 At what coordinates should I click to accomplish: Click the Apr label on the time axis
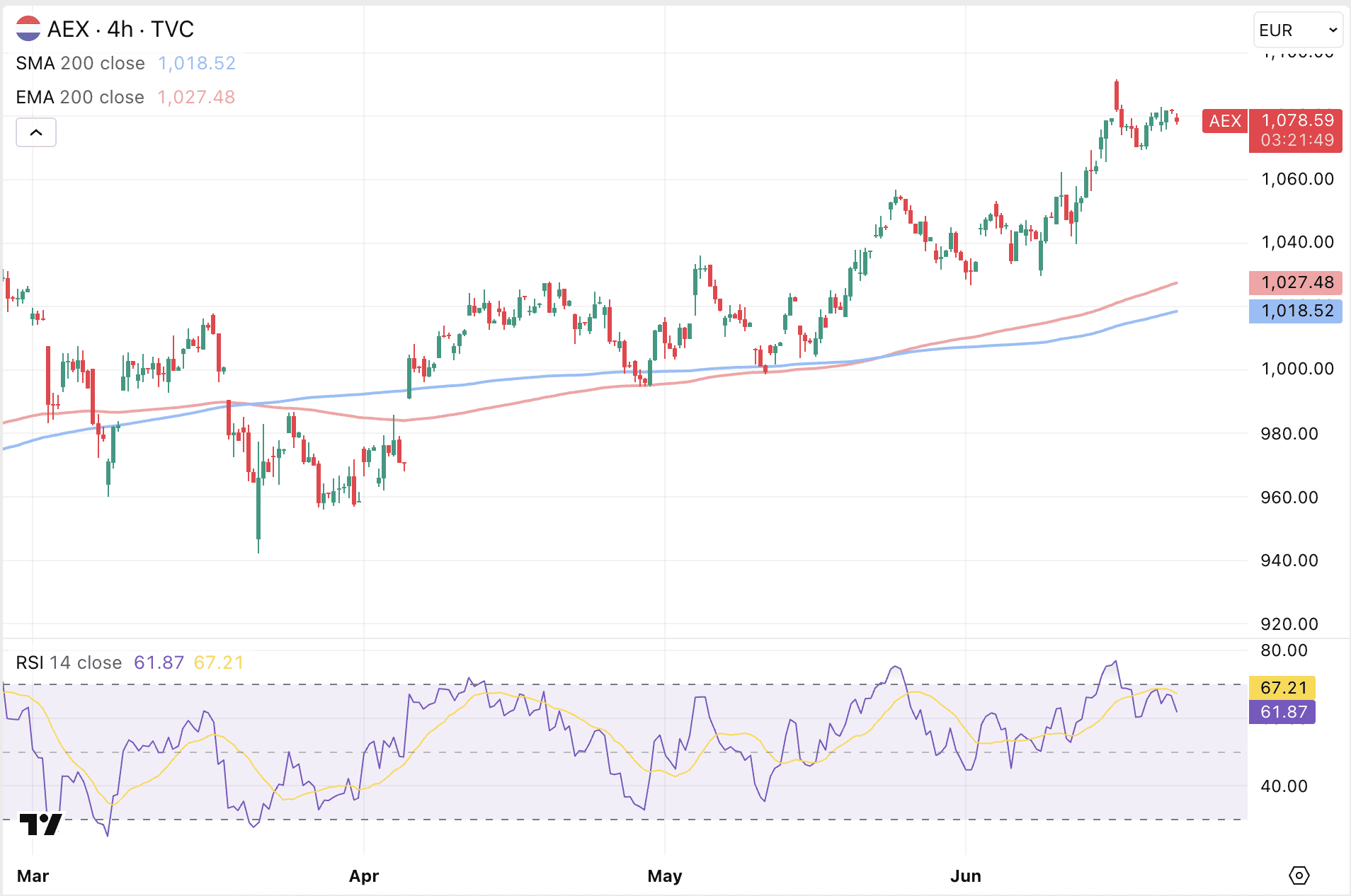(x=364, y=876)
